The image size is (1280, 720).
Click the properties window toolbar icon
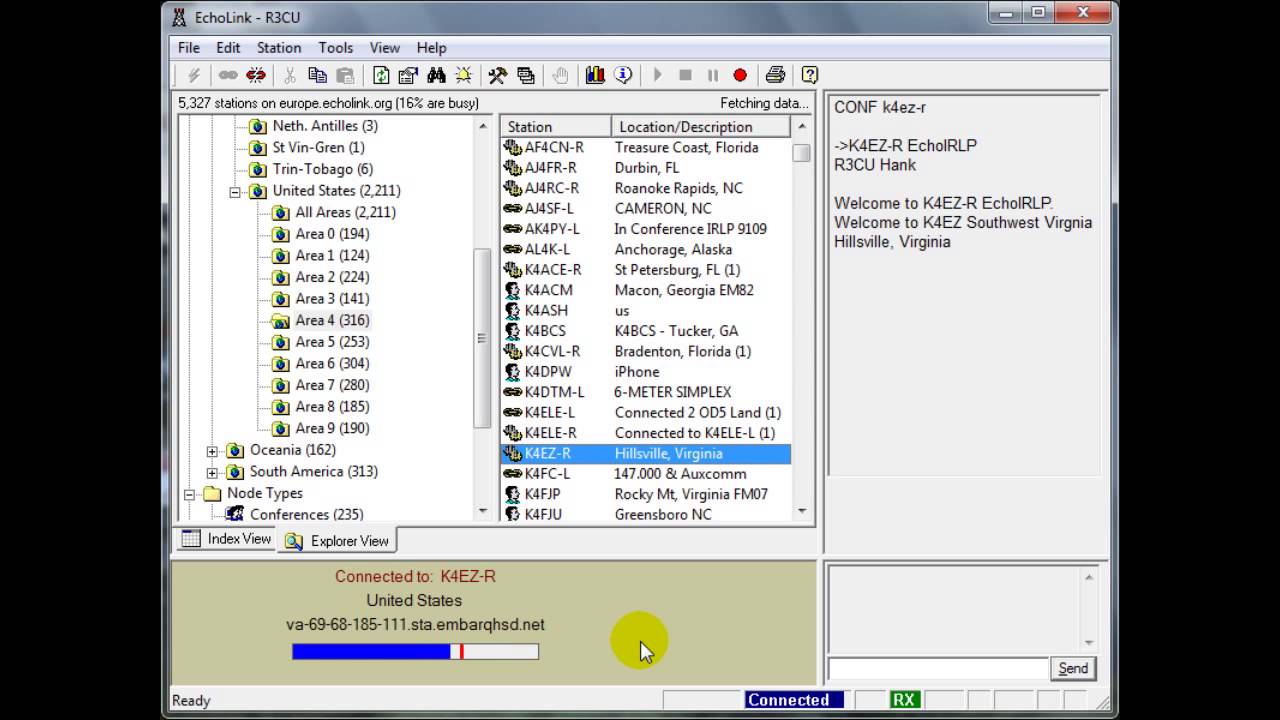tap(408, 75)
